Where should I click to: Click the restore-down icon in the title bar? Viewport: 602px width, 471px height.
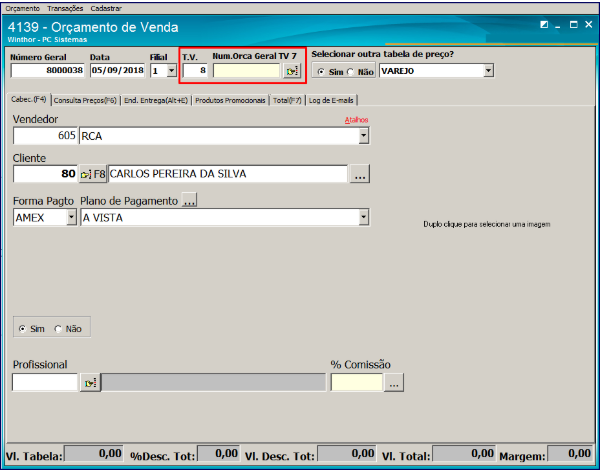[x=544, y=25]
